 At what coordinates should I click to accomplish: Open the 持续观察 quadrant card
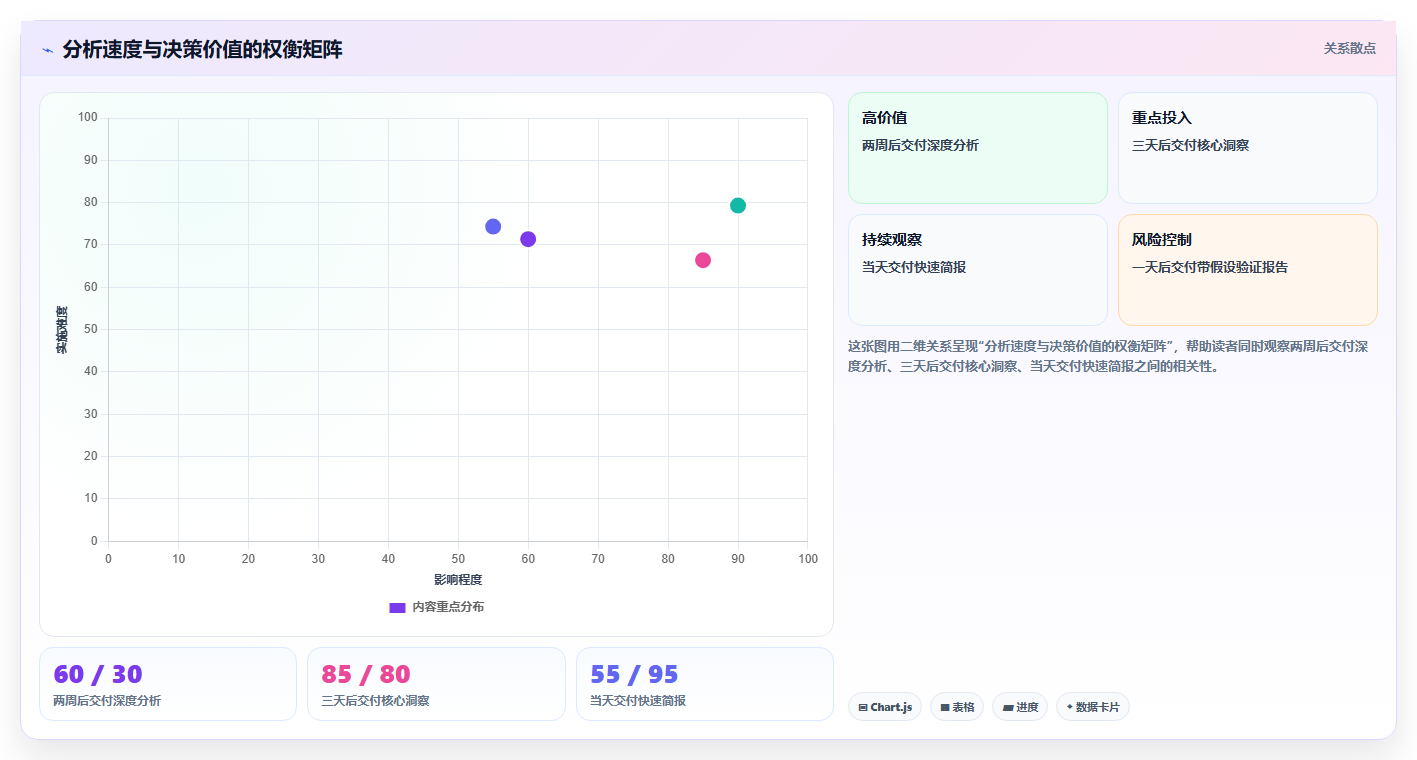pyautogui.click(x=978, y=270)
